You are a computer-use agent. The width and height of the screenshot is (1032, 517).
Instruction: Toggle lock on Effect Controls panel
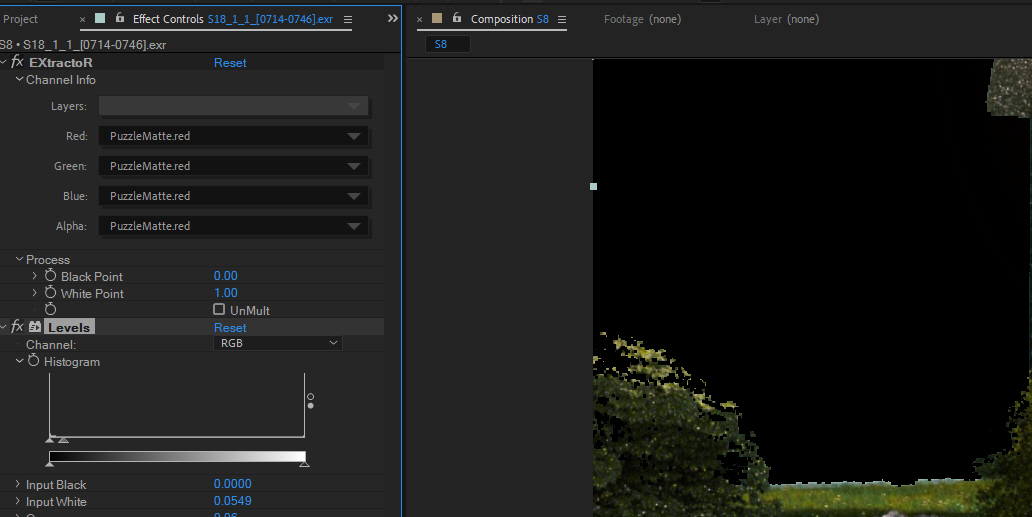[120, 18]
